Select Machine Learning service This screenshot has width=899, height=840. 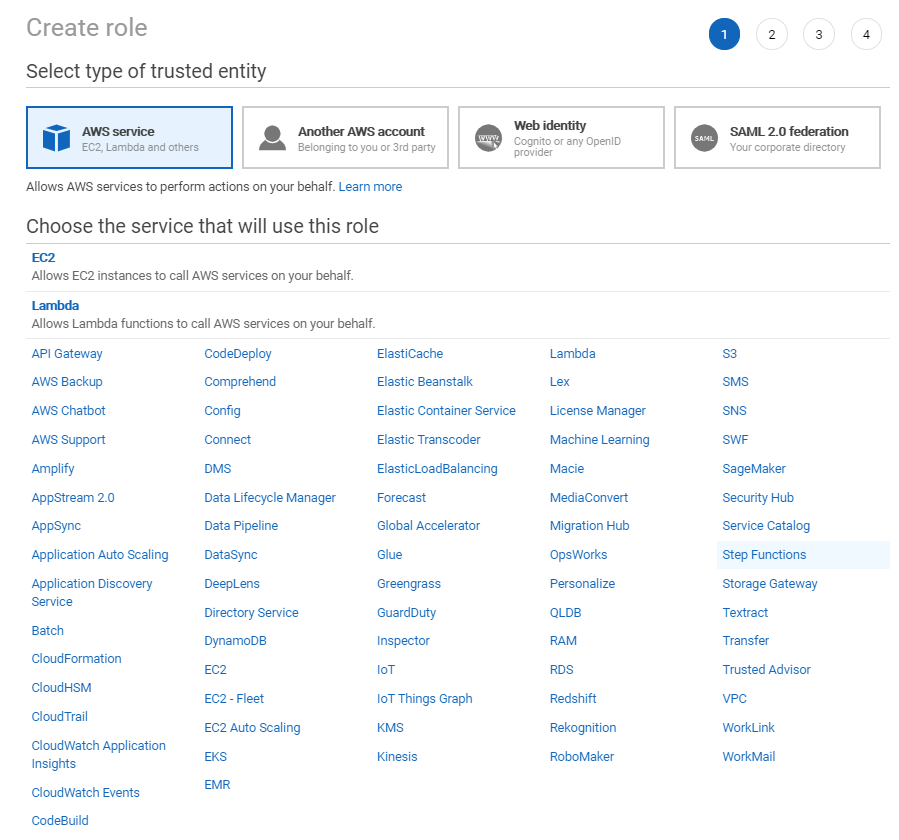[x=600, y=440]
